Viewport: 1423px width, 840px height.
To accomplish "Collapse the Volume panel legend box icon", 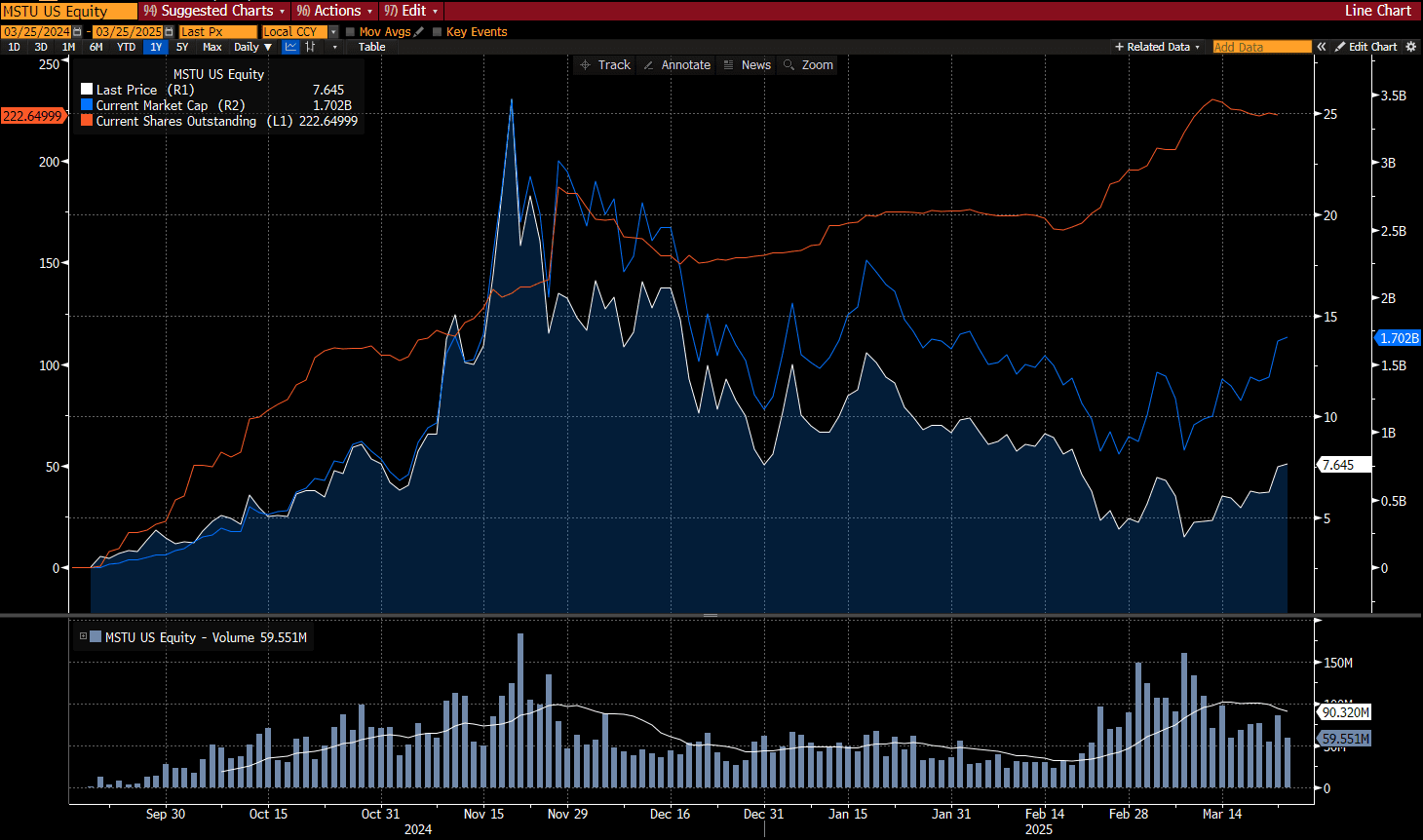I will tap(83, 636).
